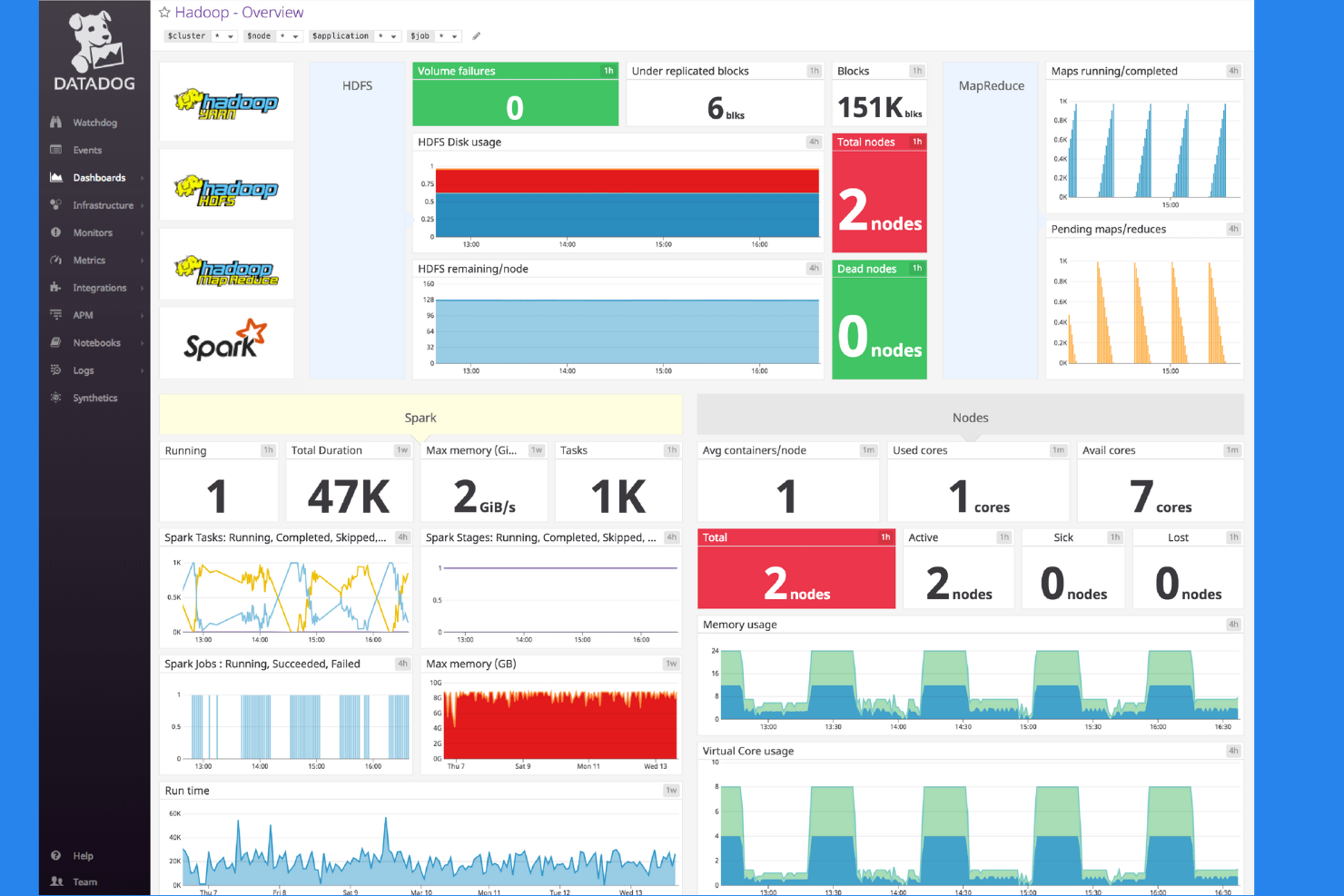The image size is (1344, 896).
Task: Open the Help link at the bottom
Action: 55,855
